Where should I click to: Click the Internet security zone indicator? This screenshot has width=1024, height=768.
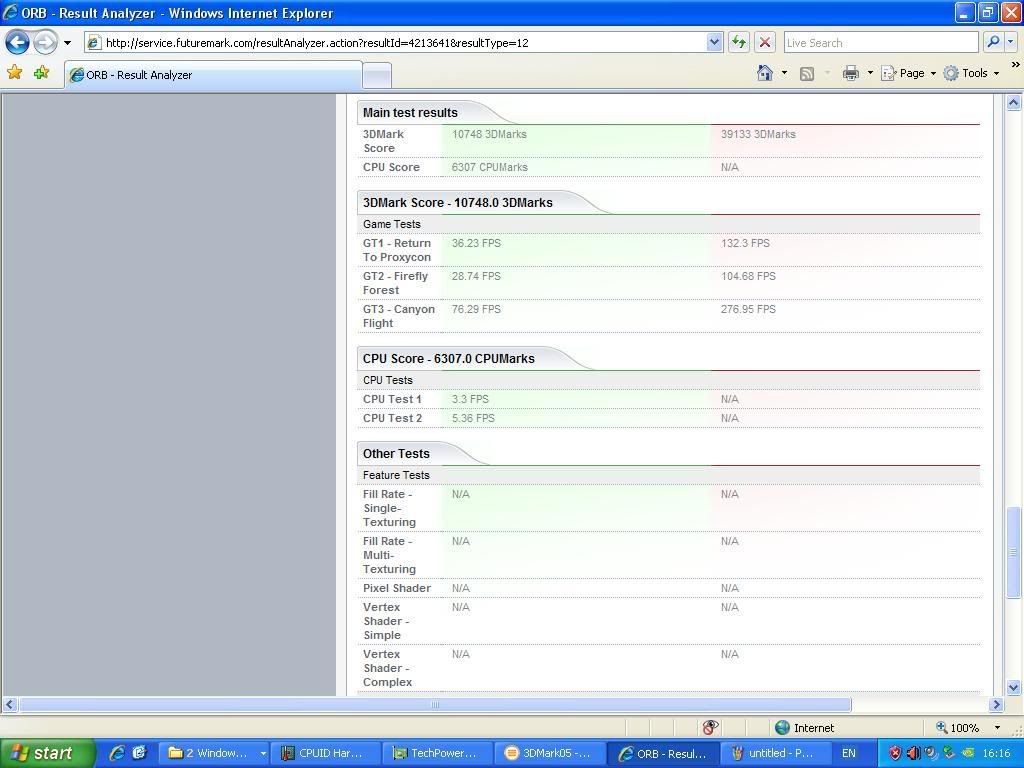[x=805, y=728]
